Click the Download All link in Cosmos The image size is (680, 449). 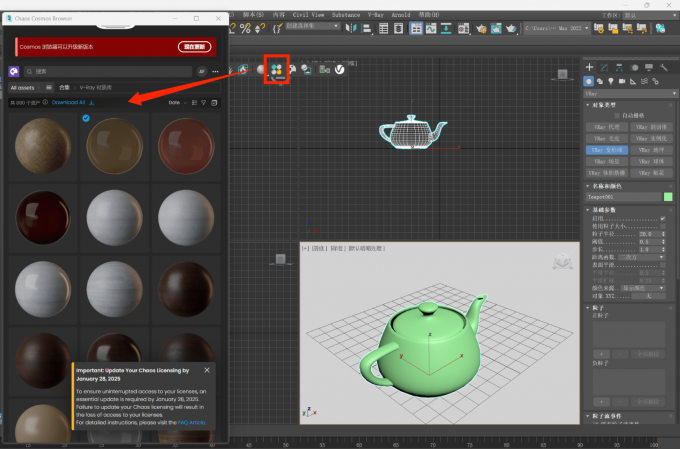click(x=69, y=102)
